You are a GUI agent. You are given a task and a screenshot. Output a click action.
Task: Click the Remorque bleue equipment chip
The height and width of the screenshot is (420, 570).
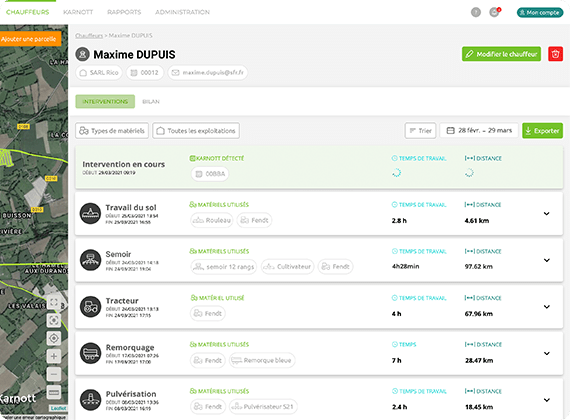262,360
